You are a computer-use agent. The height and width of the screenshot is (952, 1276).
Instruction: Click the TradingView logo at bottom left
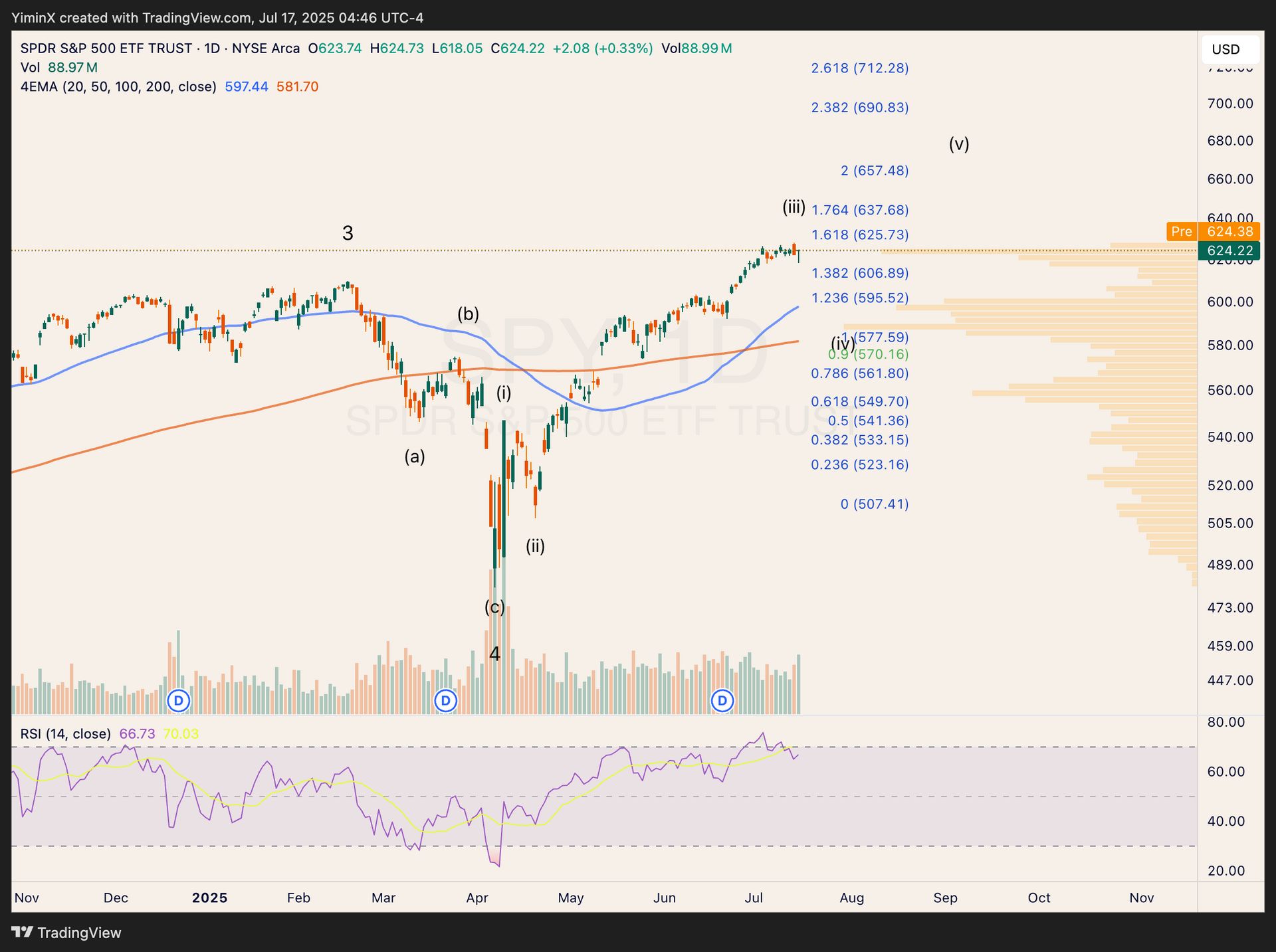66,933
